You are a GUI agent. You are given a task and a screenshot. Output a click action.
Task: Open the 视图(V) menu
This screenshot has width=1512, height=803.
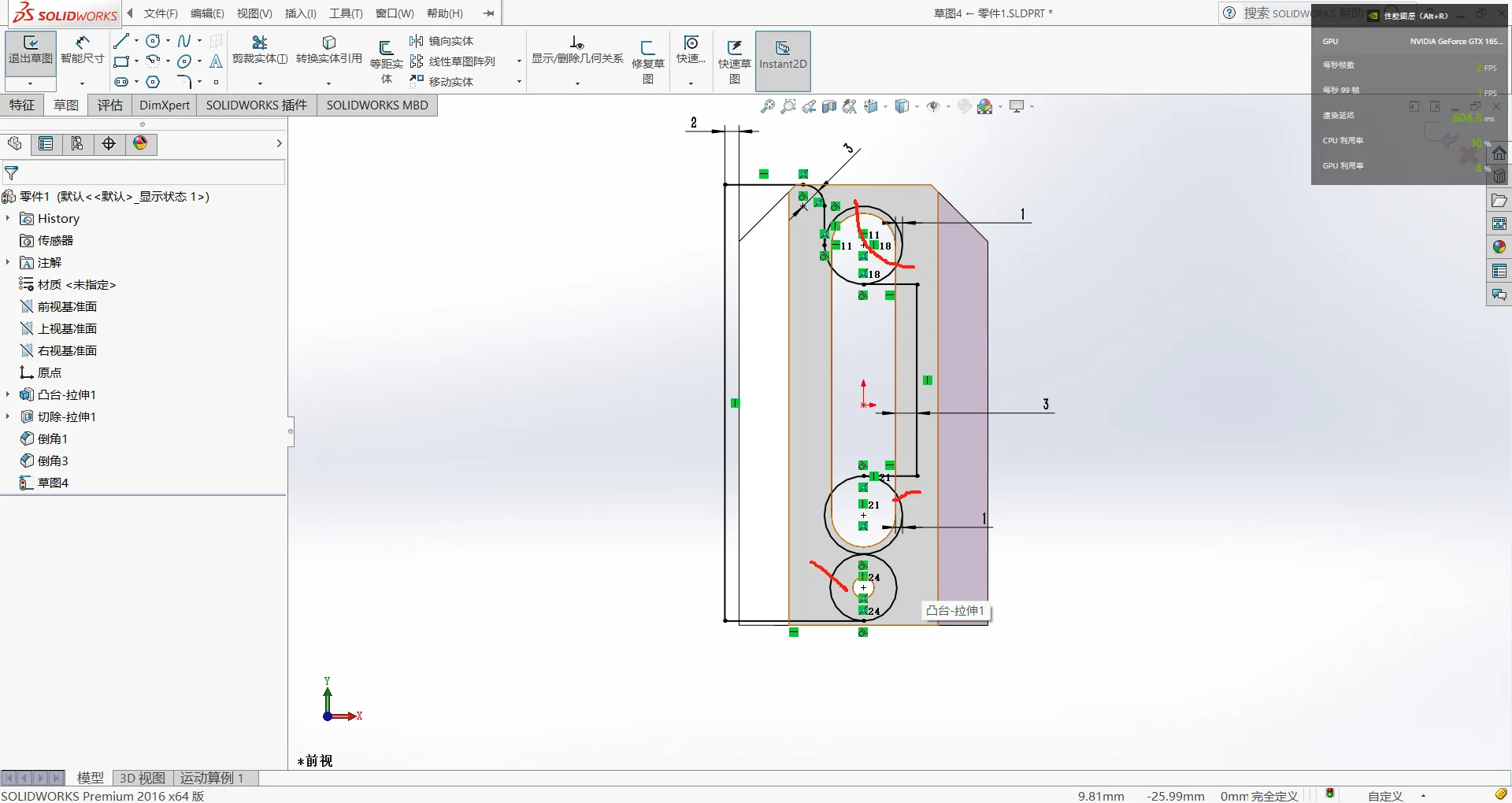(x=254, y=13)
